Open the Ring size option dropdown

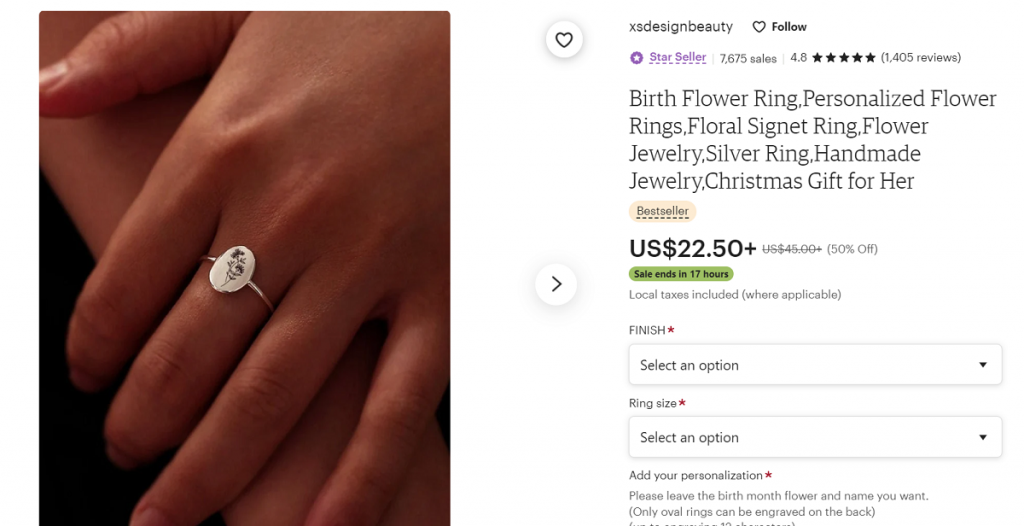point(815,437)
